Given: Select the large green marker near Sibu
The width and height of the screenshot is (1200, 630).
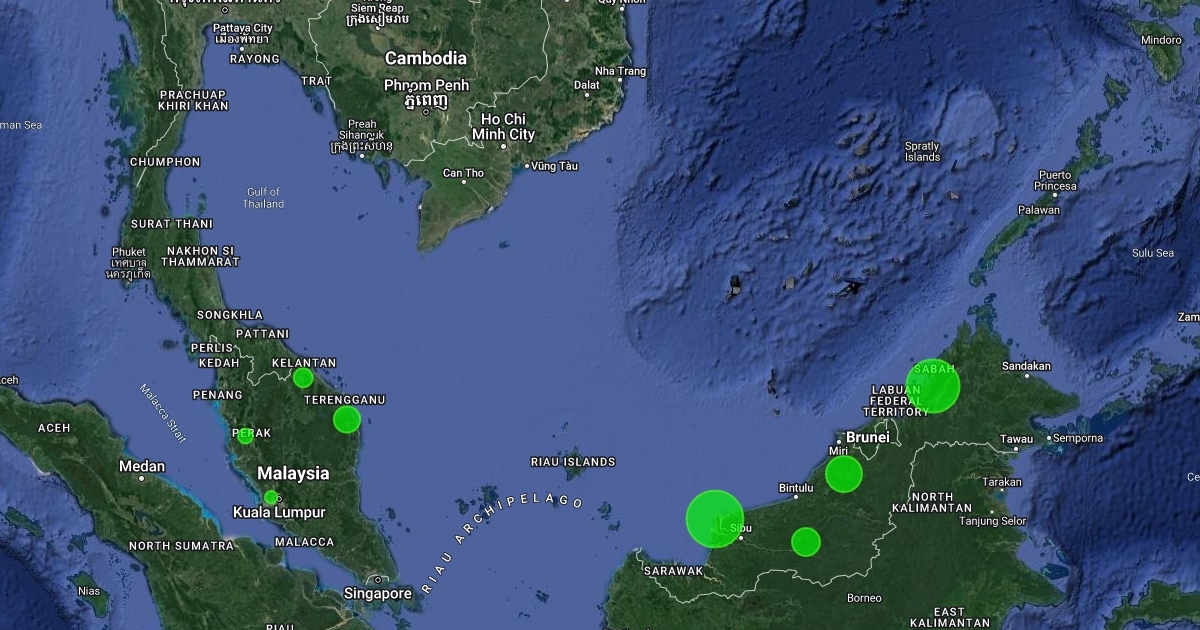Looking at the screenshot, I should 715,518.
